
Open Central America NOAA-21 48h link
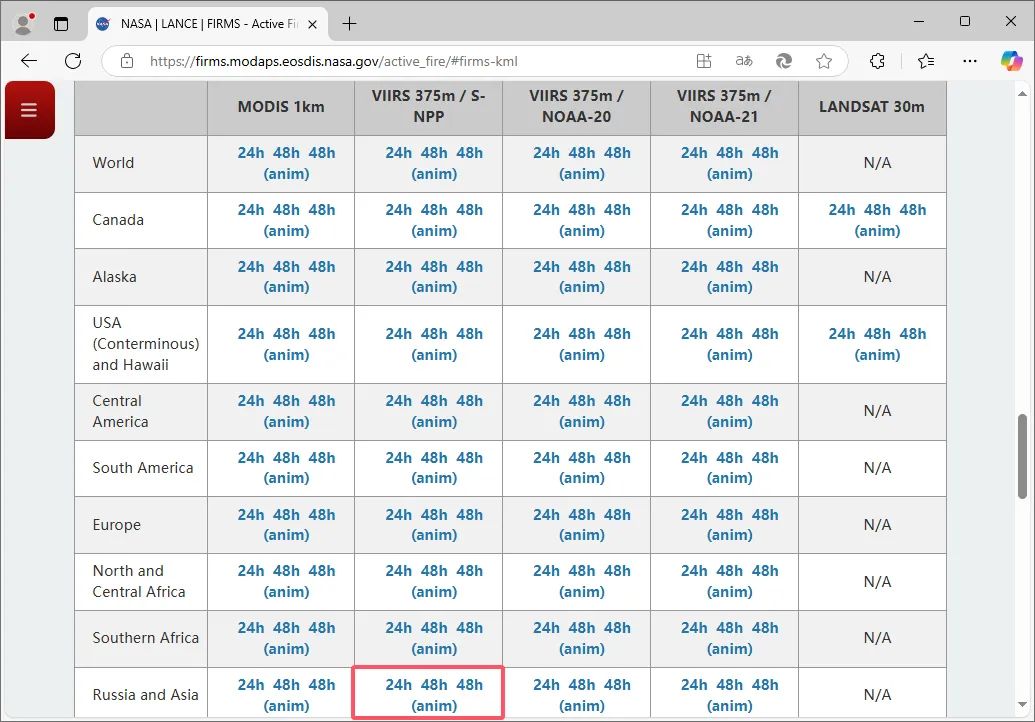[x=729, y=401]
